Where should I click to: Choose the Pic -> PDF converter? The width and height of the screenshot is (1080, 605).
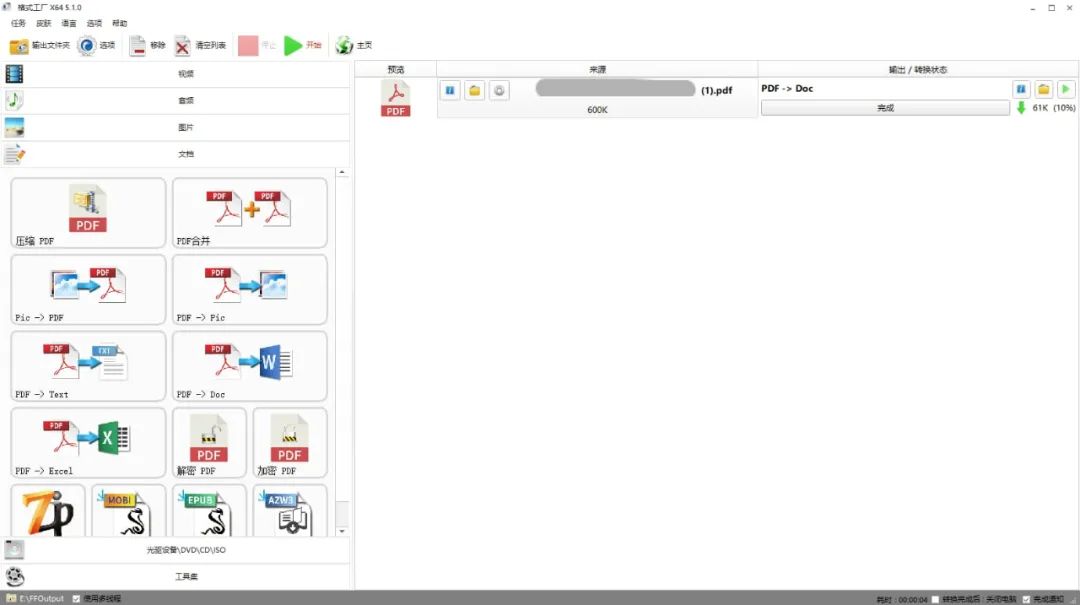88,289
